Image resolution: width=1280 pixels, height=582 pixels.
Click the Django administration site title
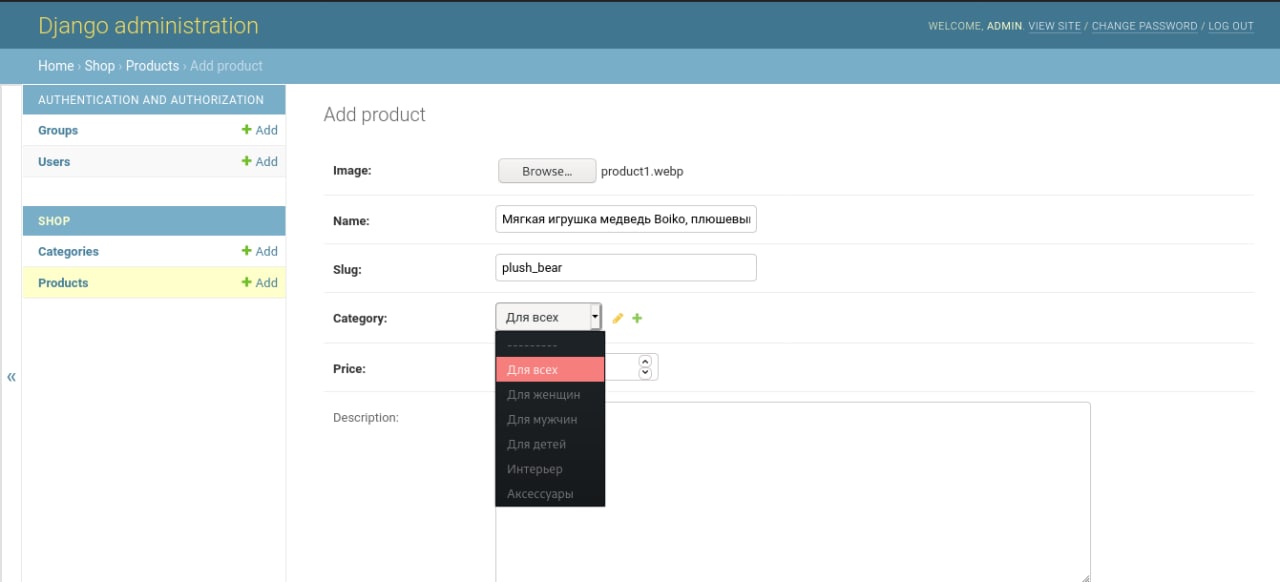(x=148, y=26)
